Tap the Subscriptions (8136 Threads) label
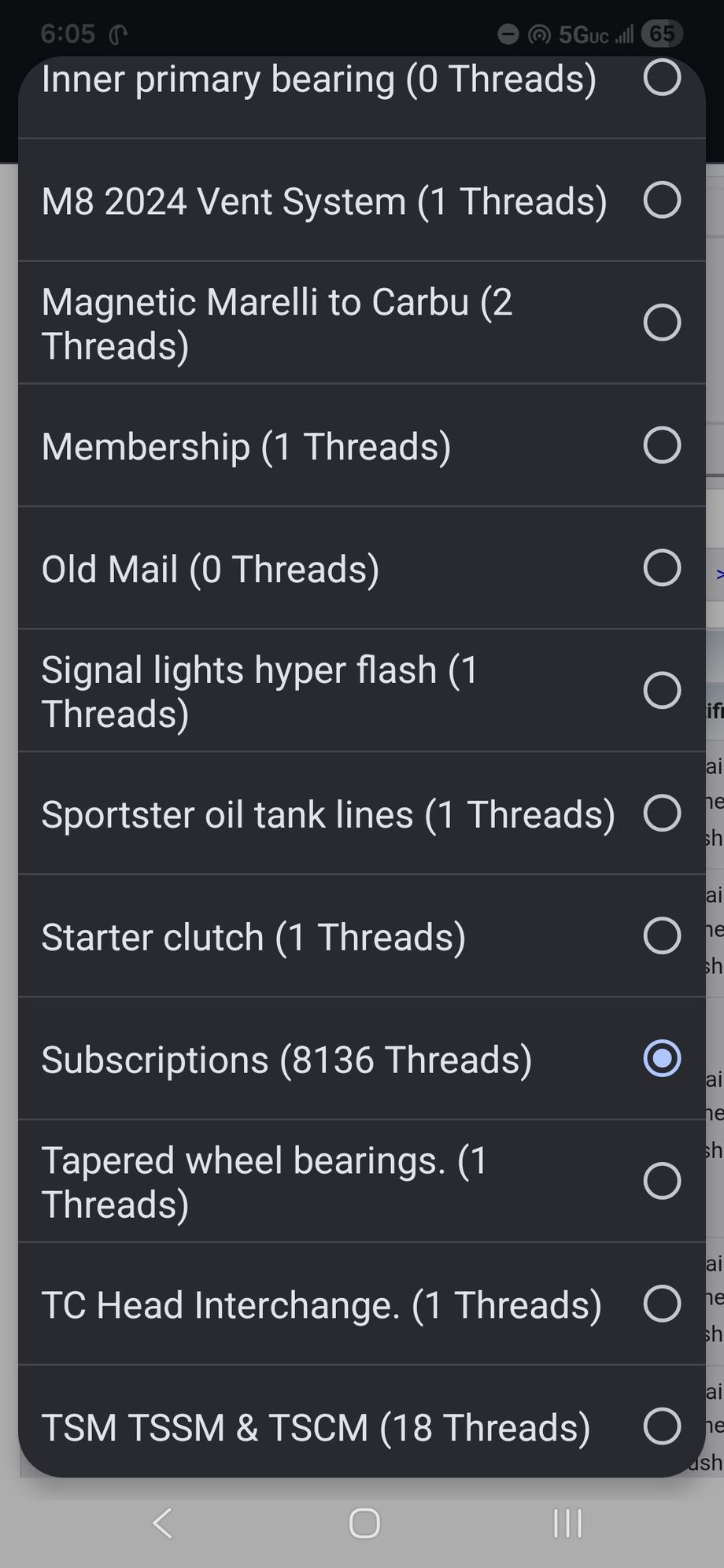The image size is (724, 1568). click(286, 1060)
